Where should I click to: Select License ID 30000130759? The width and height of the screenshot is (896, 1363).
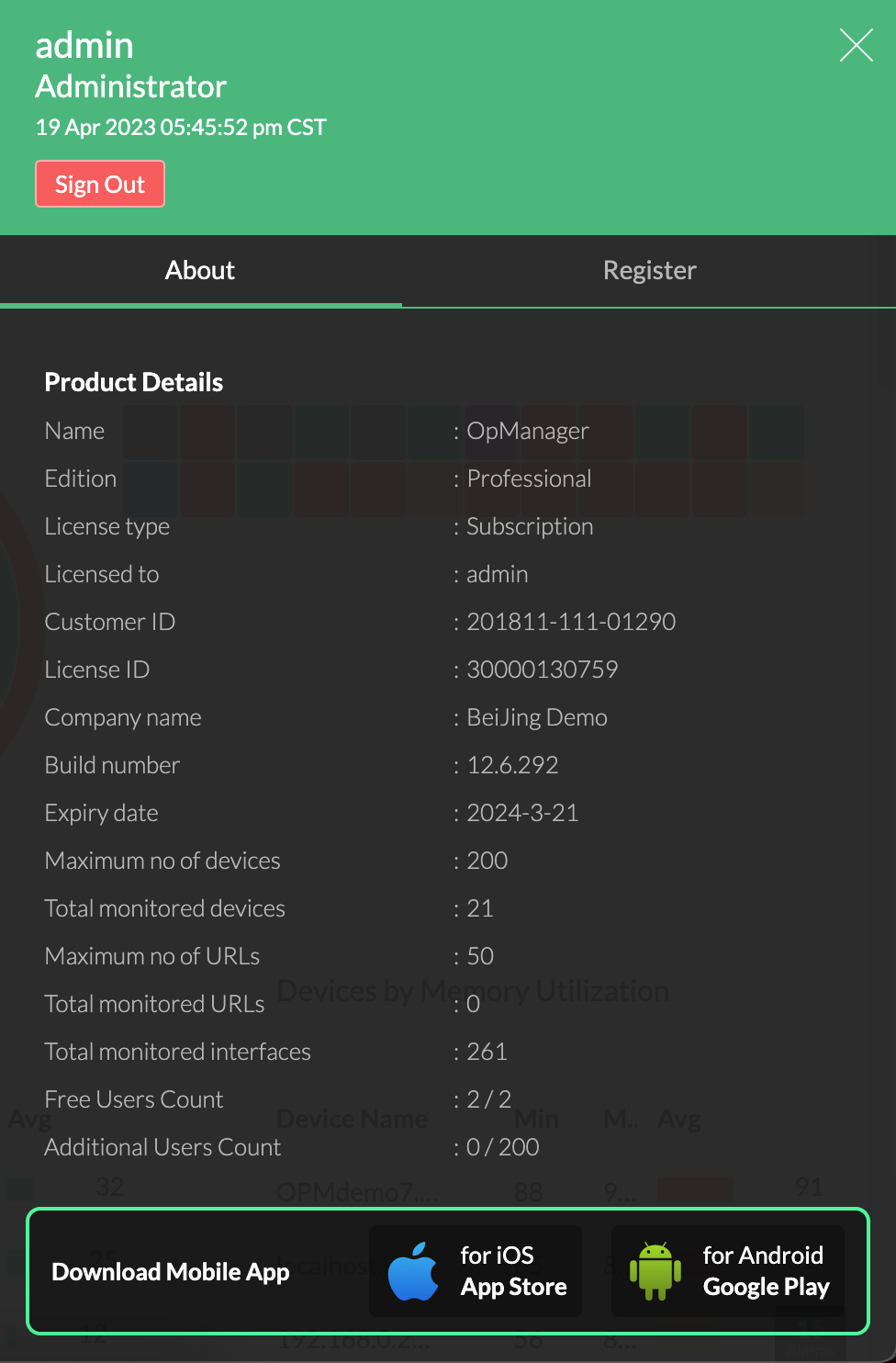point(543,670)
